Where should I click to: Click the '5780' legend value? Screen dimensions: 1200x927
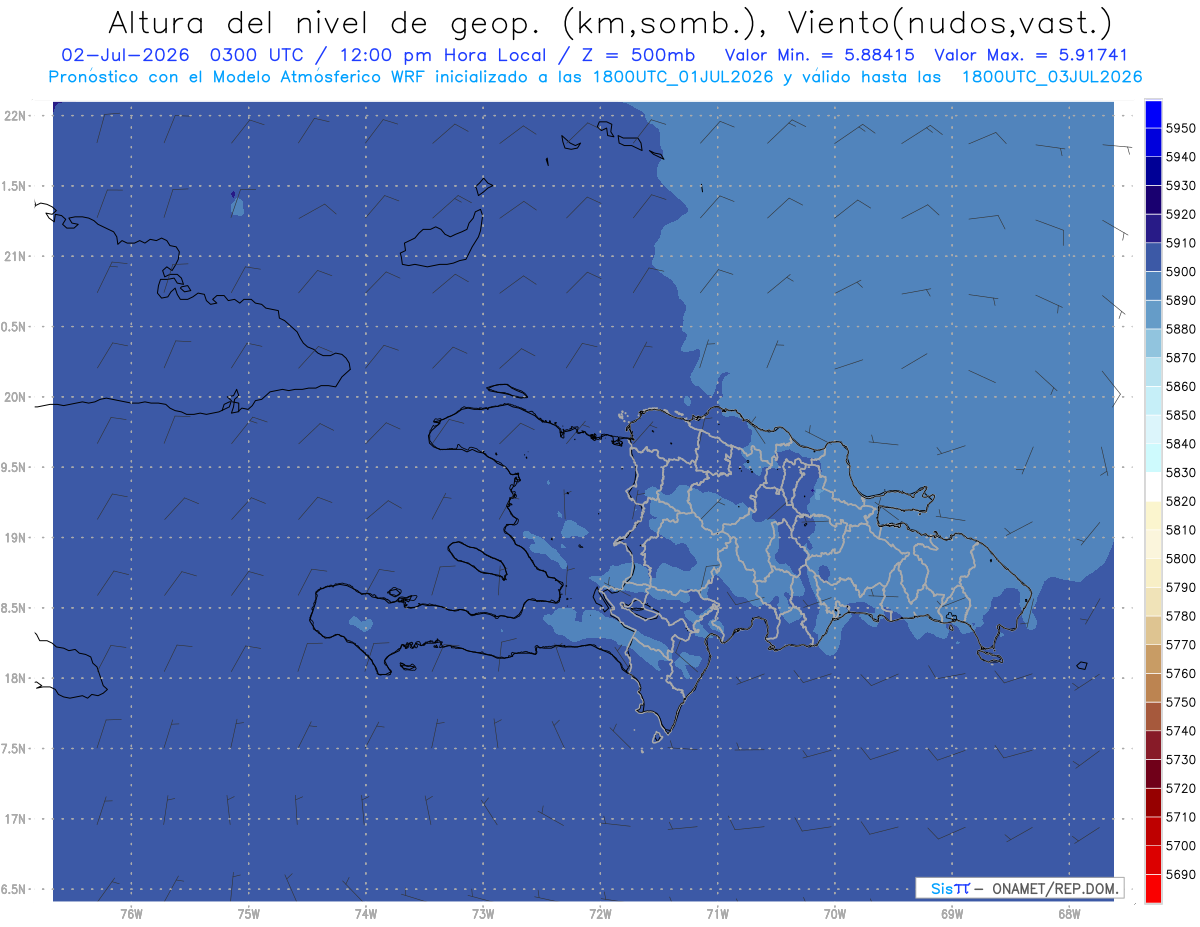point(1180,616)
